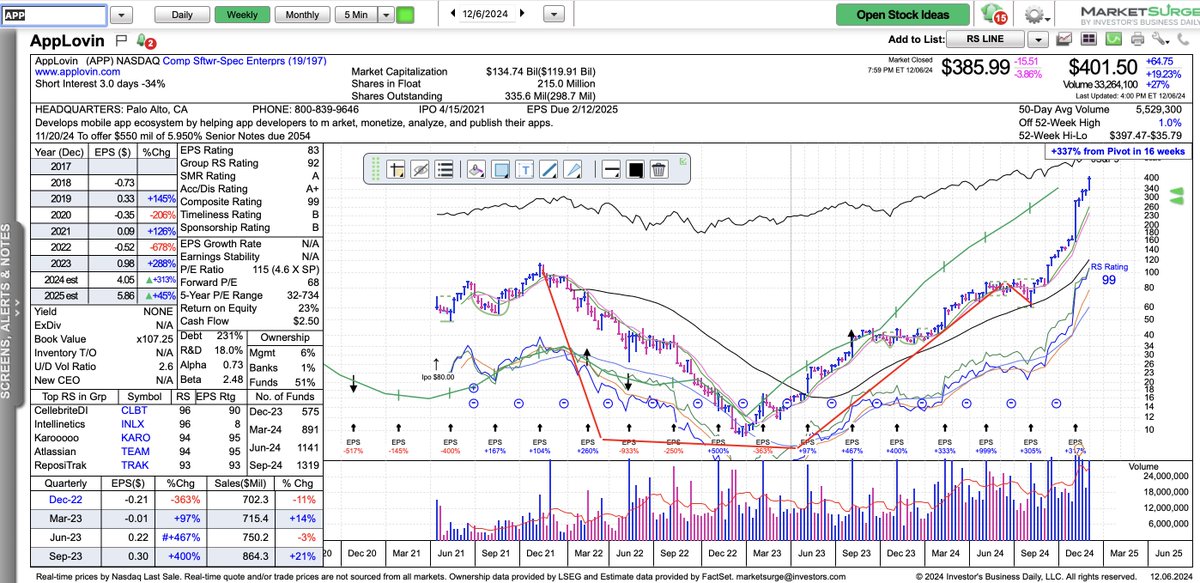Viewport: 1200px width, 583px height.
Task: Open the symbol history dropdown
Action: point(121,16)
